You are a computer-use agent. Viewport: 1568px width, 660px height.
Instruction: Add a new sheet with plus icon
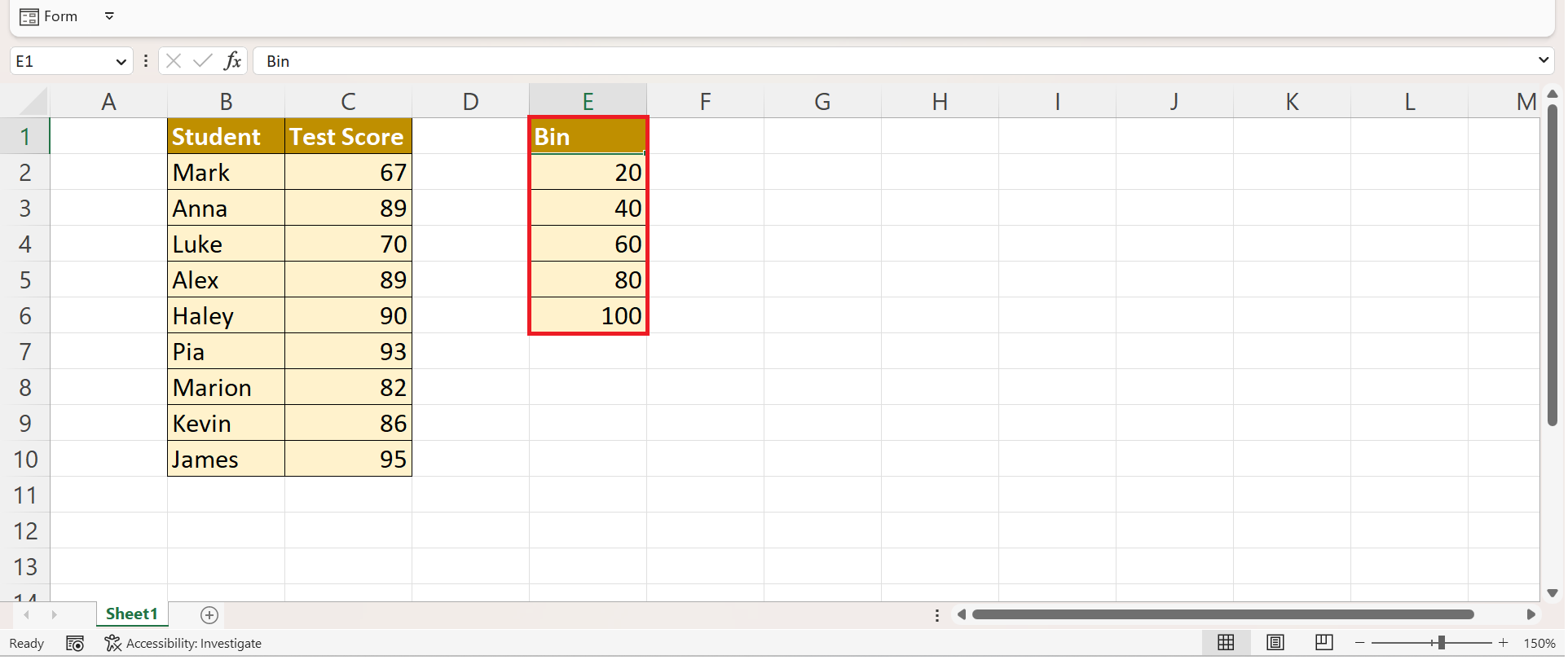point(209,615)
